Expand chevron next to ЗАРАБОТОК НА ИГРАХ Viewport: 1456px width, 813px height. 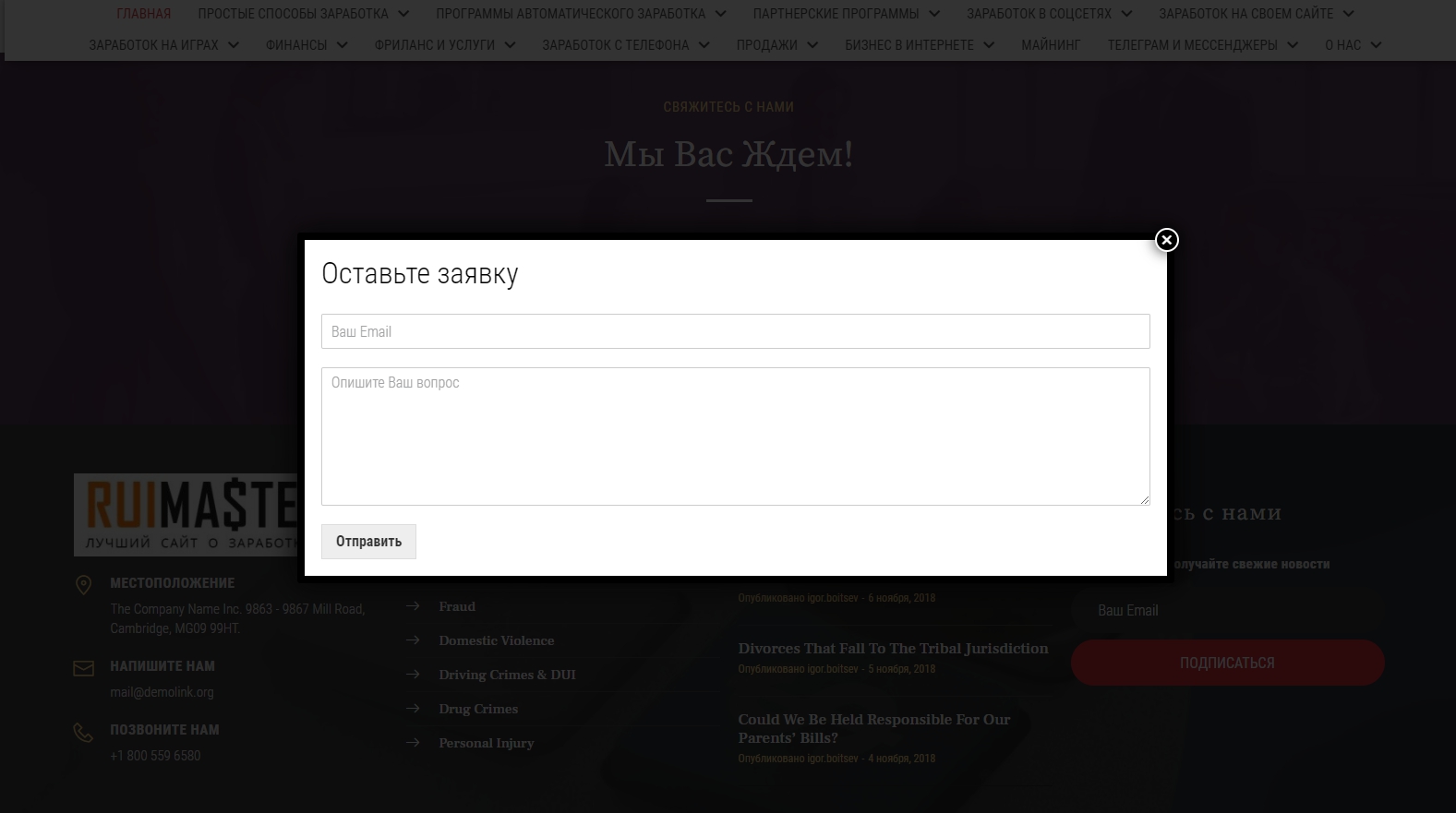(x=233, y=44)
